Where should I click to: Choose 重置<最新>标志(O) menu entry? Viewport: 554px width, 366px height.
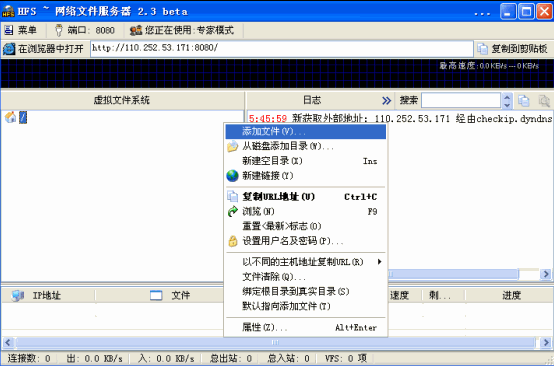pos(306,226)
